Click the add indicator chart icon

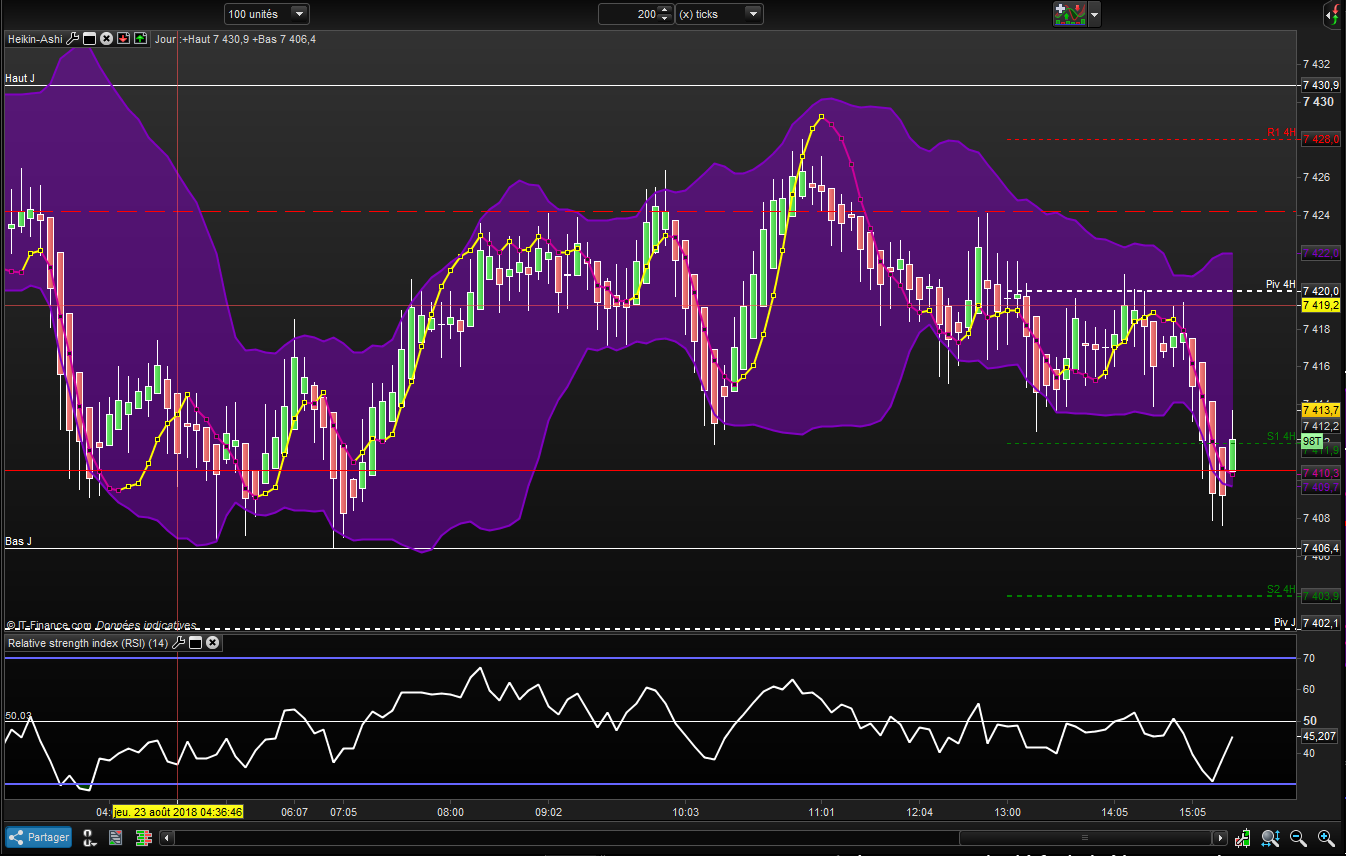[1069, 14]
